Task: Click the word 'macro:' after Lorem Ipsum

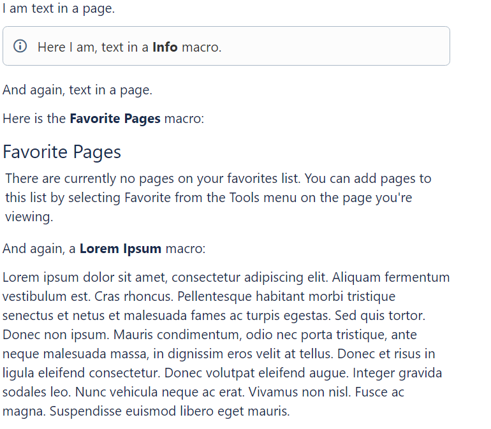Action: (185, 249)
